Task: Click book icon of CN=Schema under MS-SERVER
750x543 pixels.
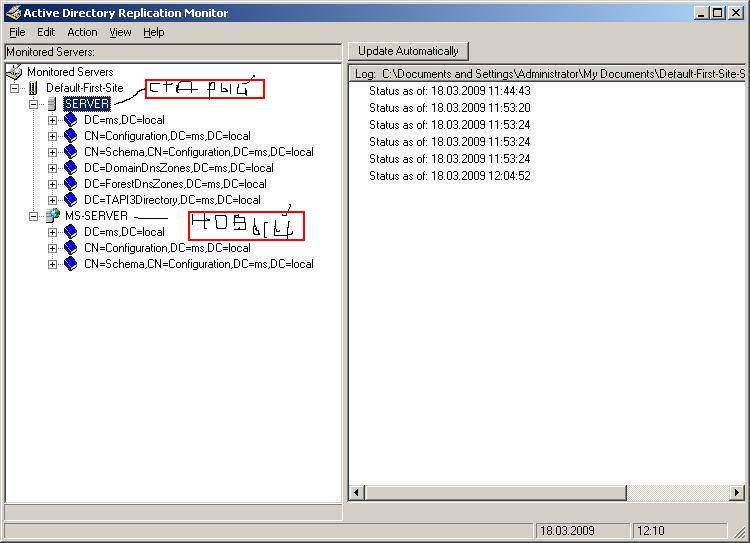Action: pos(71,264)
